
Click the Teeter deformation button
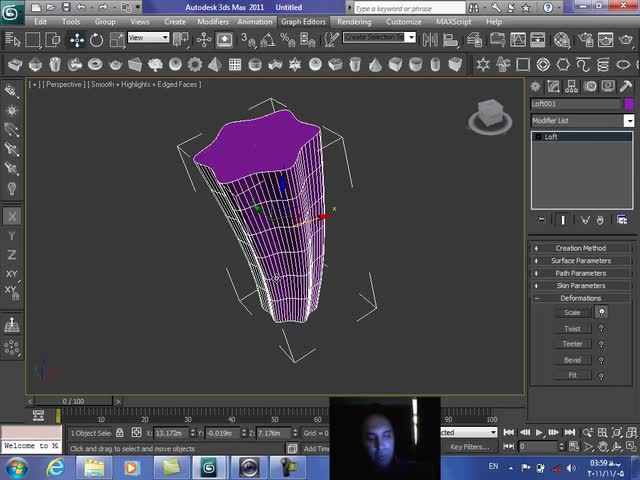click(x=572, y=344)
